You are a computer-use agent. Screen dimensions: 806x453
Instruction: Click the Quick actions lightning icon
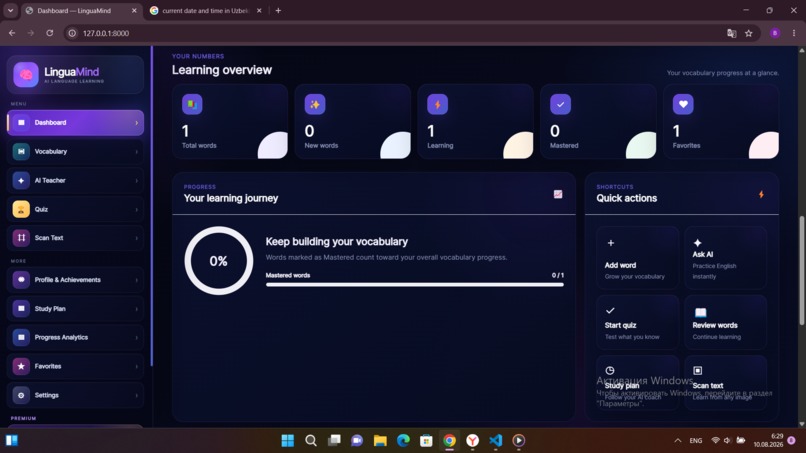[x=761, y=194]
